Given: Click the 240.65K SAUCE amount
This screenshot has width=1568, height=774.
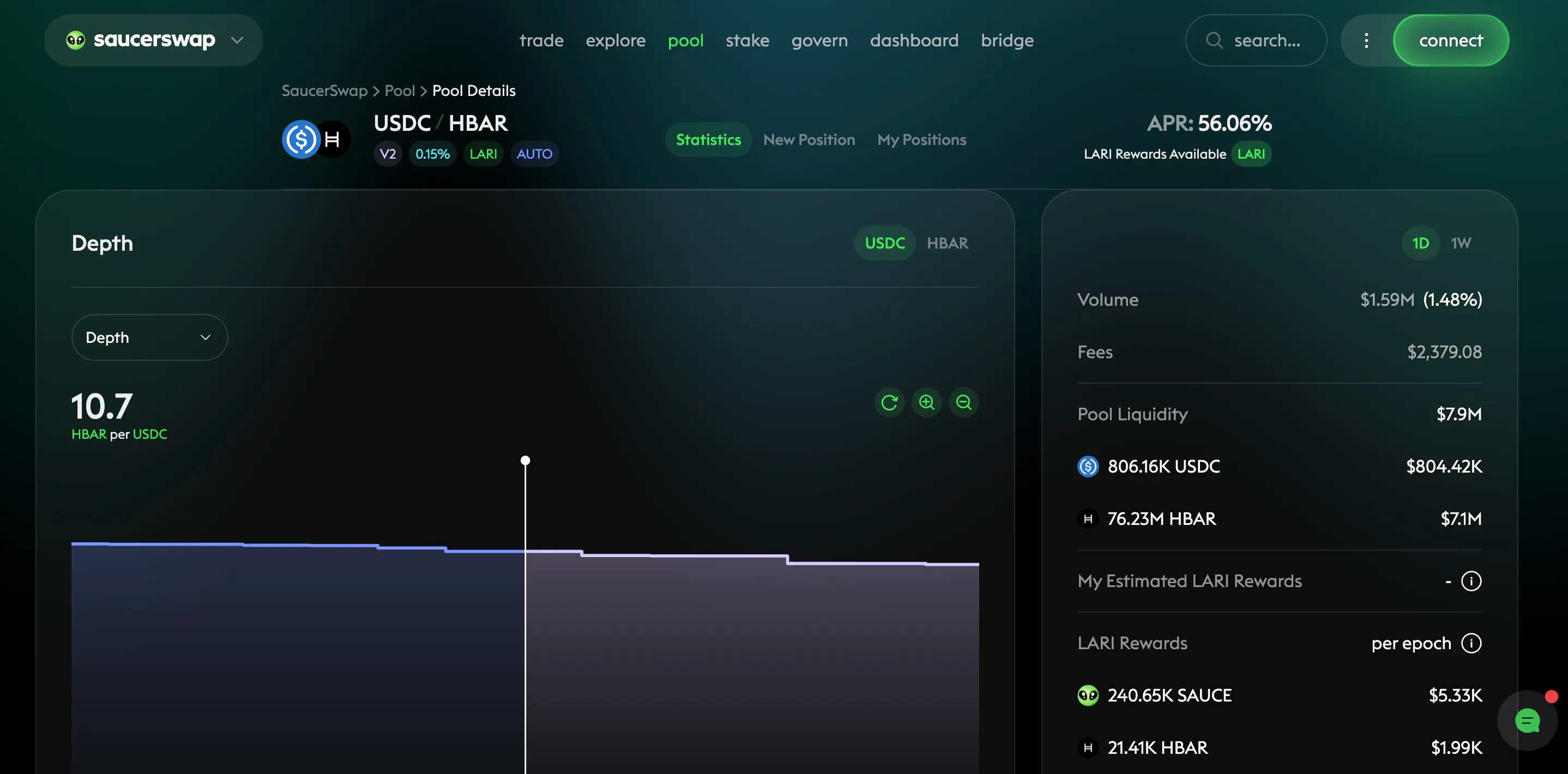Looking at the screenshot, I should pyautogui.click(x=1169, y=696).
